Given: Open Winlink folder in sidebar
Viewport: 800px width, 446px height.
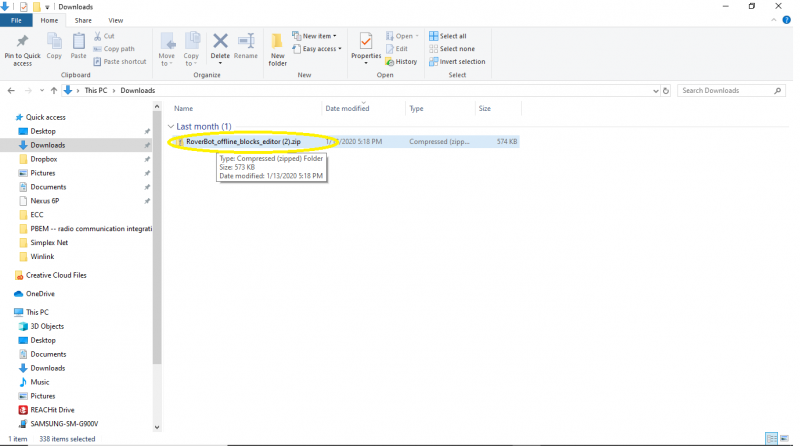Looking at the screenshot, I should pos(42,257).
